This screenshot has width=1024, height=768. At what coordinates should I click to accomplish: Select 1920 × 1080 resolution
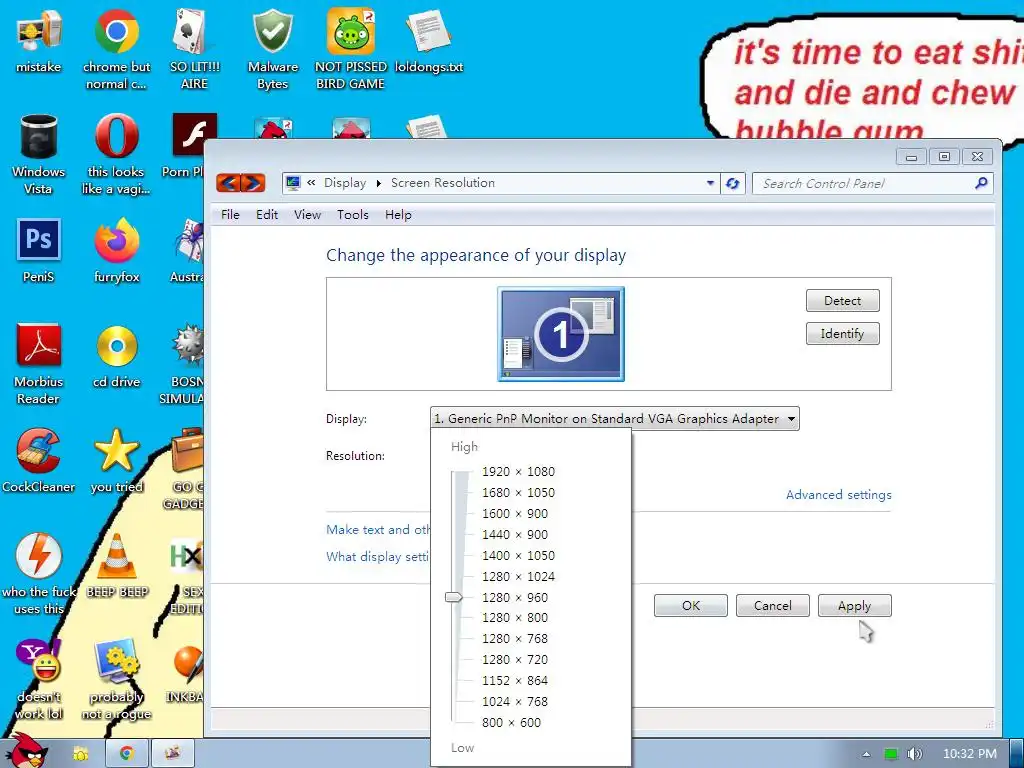(x=519, y=472)
